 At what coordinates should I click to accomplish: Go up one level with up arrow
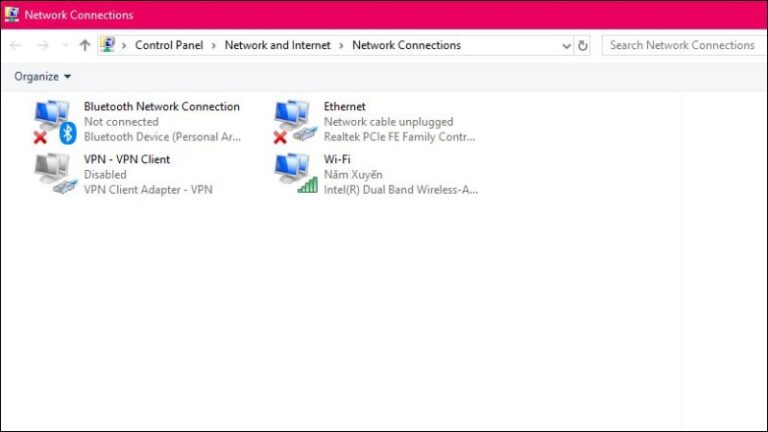point(85,45)
